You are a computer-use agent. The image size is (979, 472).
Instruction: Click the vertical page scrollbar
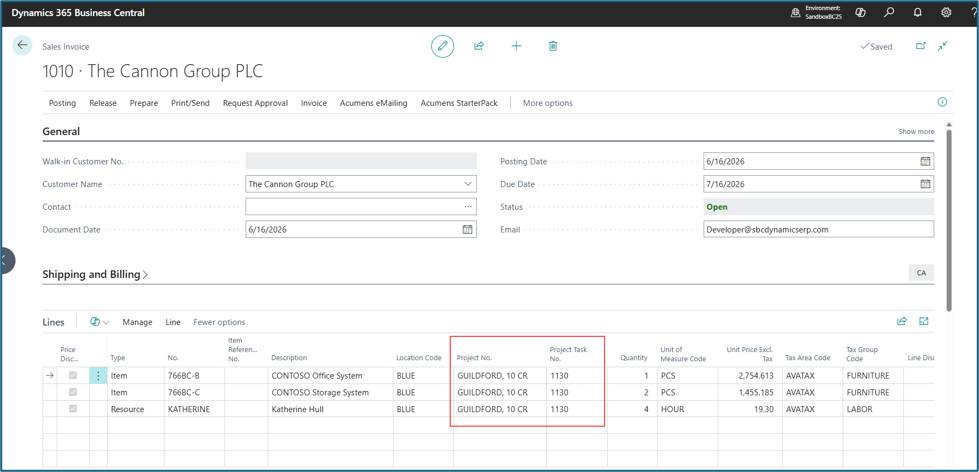[949, 219]
